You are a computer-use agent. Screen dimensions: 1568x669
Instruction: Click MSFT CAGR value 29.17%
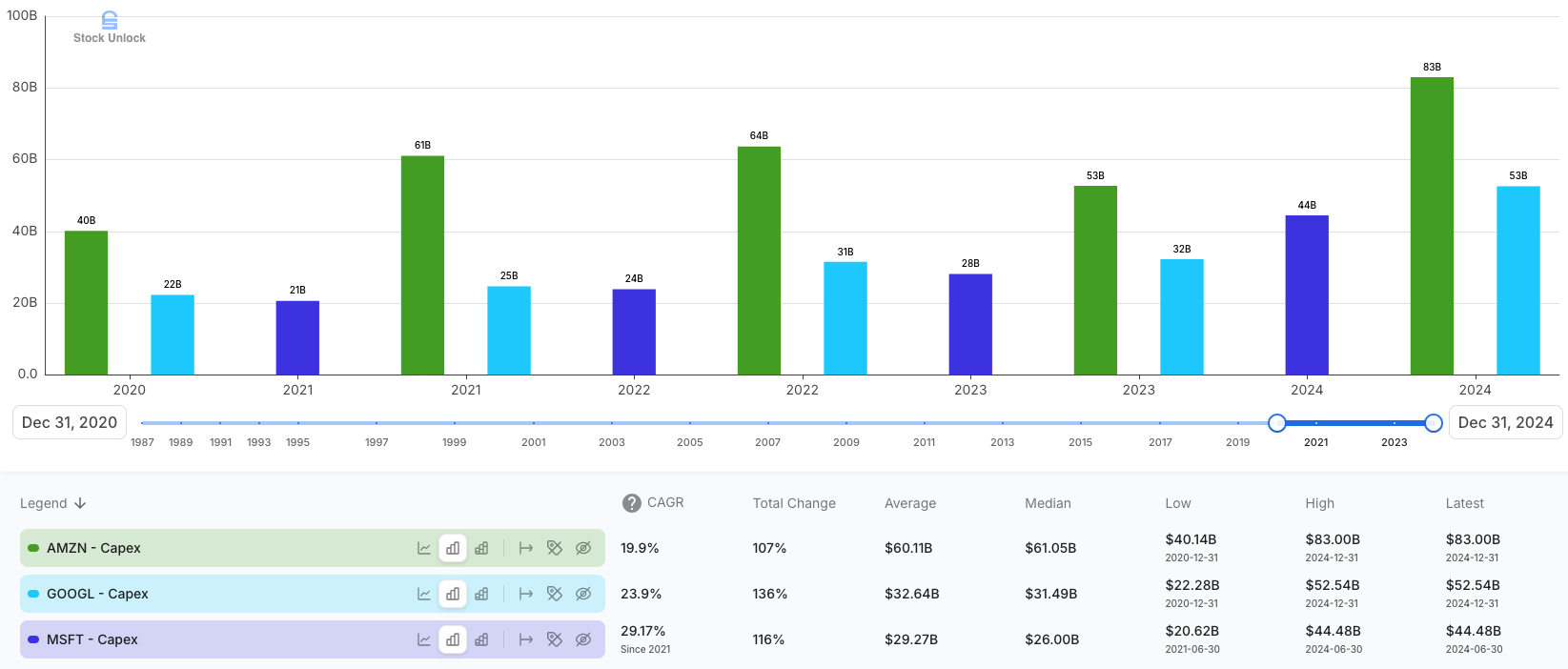[x=643, y=631]
